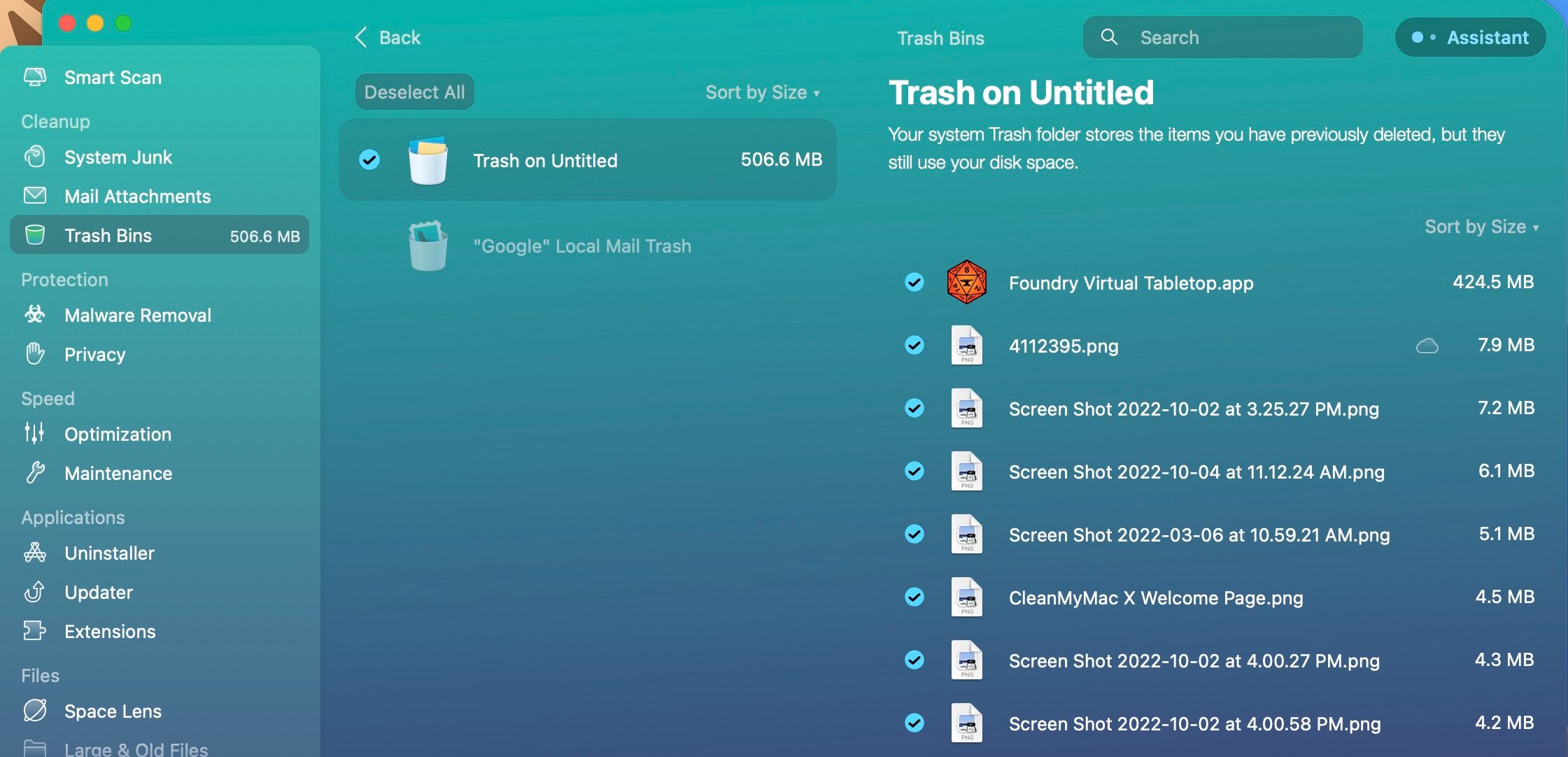The width and height of the screenshot is (1568, 757).
Task: Click the PNG icon of Screen Shot 10.59.21 AM
Action: 967,534
